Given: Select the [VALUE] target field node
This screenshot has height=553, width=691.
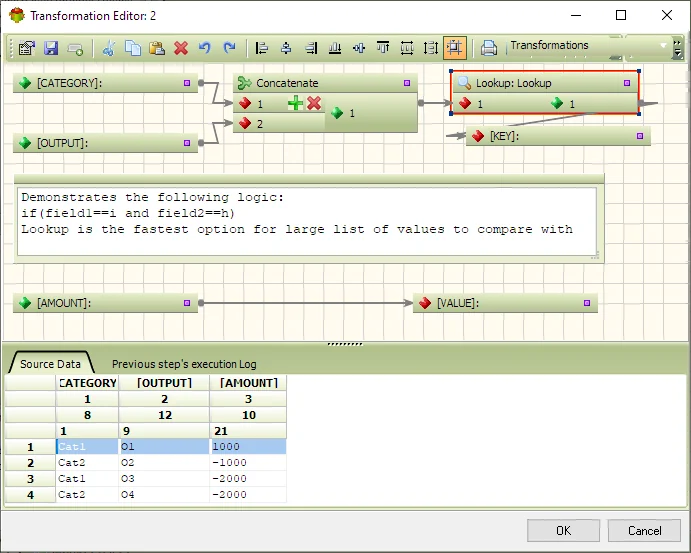Looking at the screenshot, I should tap(505, 303).
